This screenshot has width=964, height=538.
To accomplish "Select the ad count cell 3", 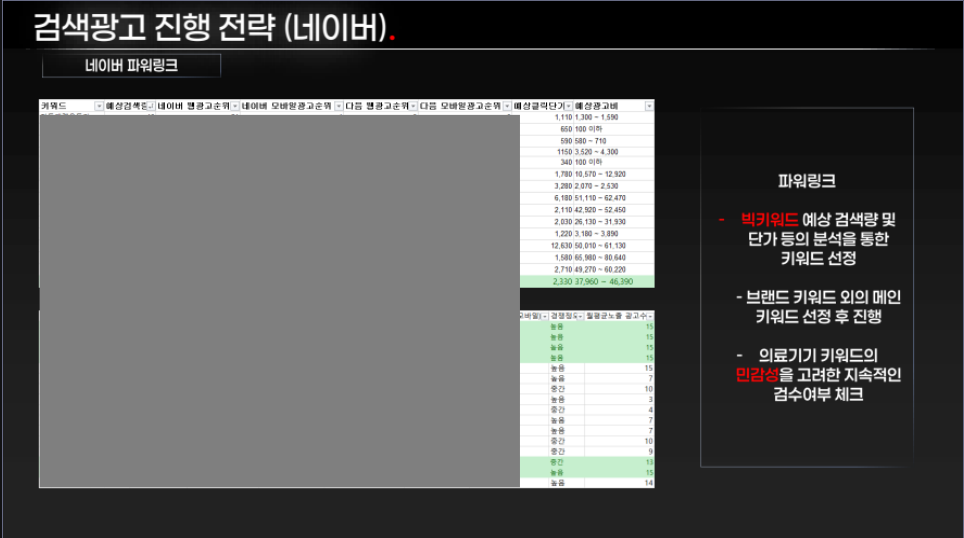I will click(650, 400).
